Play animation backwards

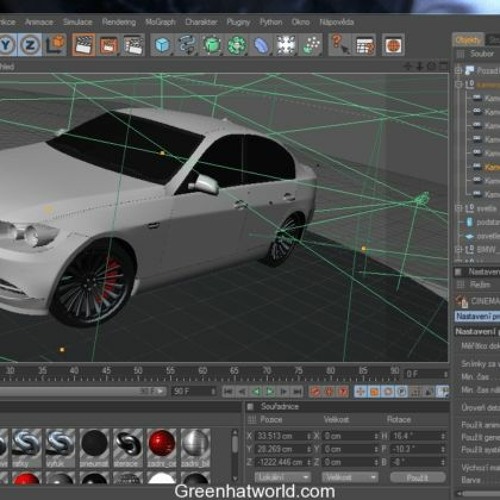click(x=256, y=391)
